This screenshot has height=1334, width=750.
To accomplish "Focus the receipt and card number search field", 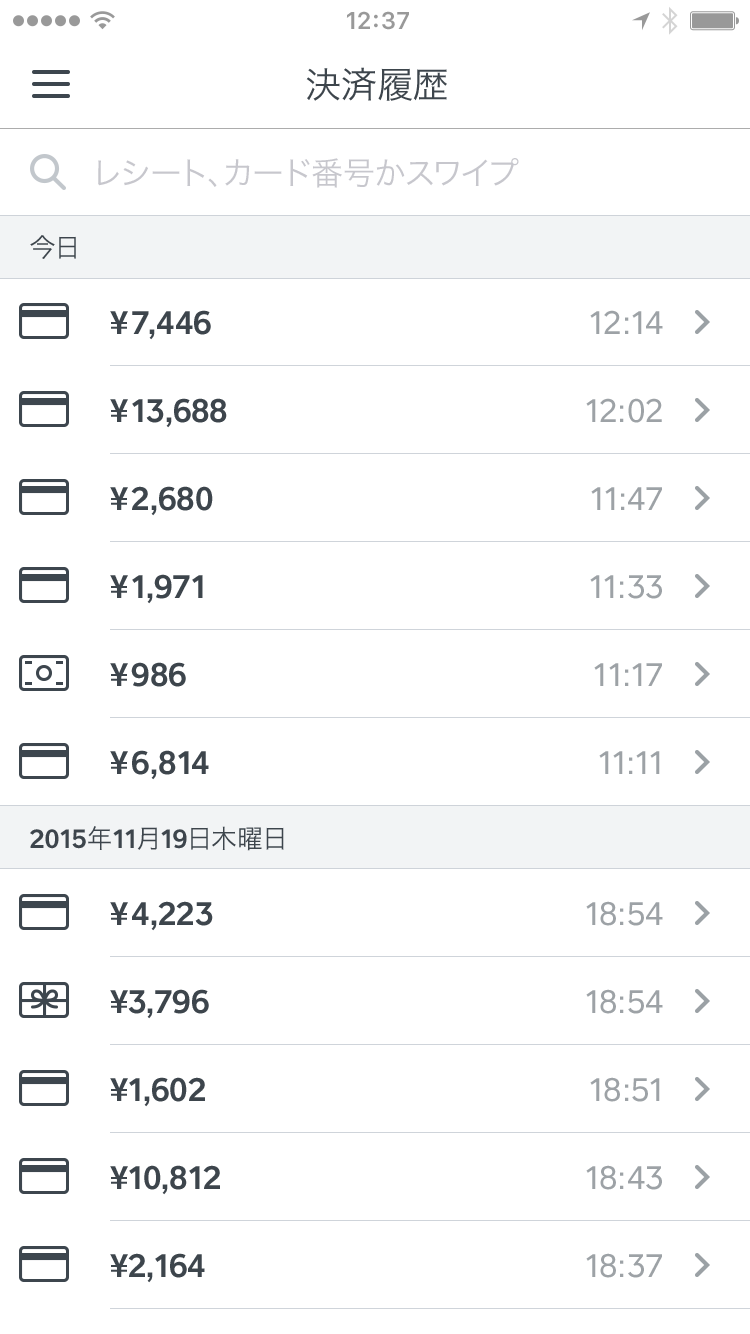I will pyautogui.click(x=375, y=172).
